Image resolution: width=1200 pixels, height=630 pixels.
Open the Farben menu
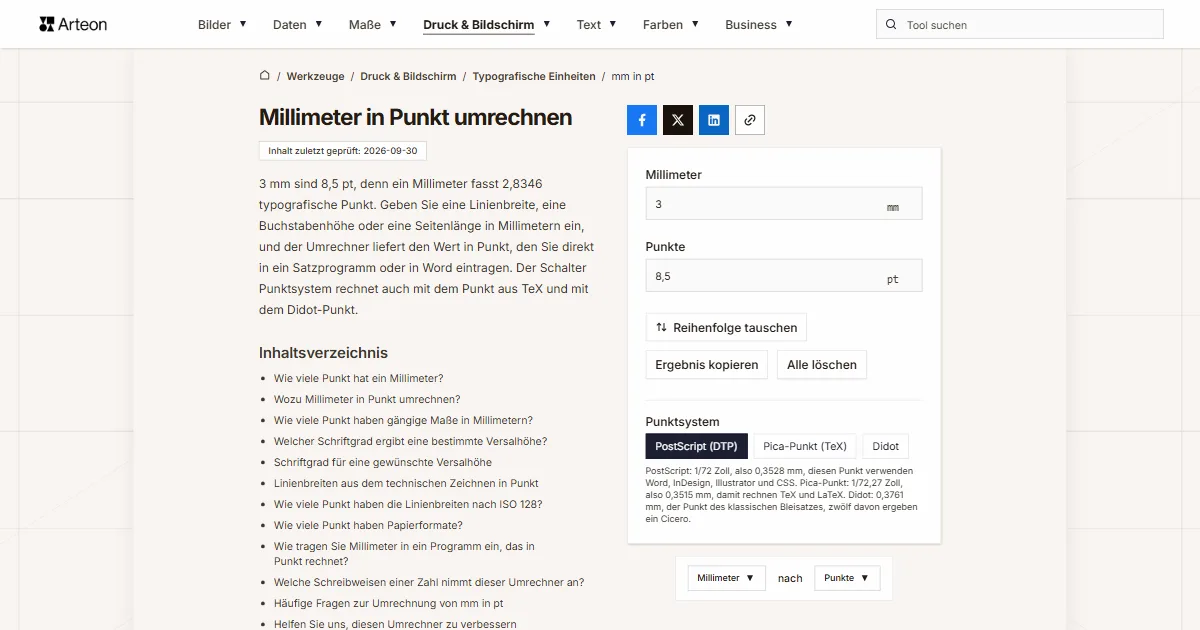[671, 25]
